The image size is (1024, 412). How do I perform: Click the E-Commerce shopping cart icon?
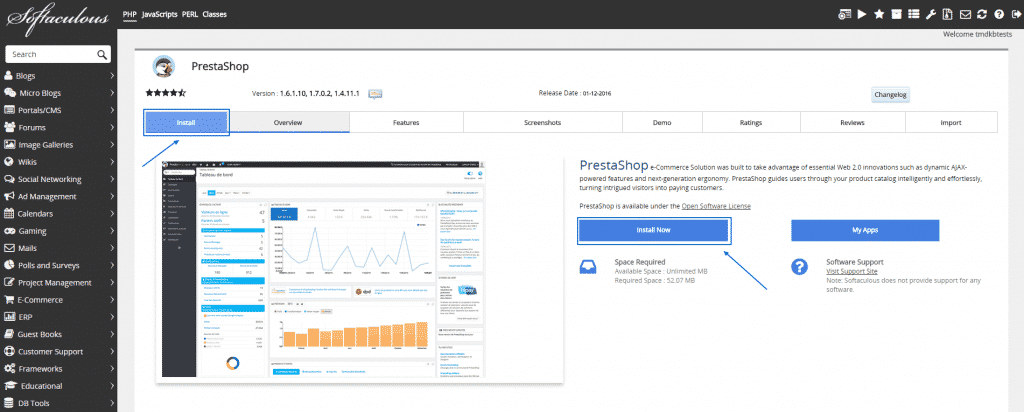pos(9,300)
